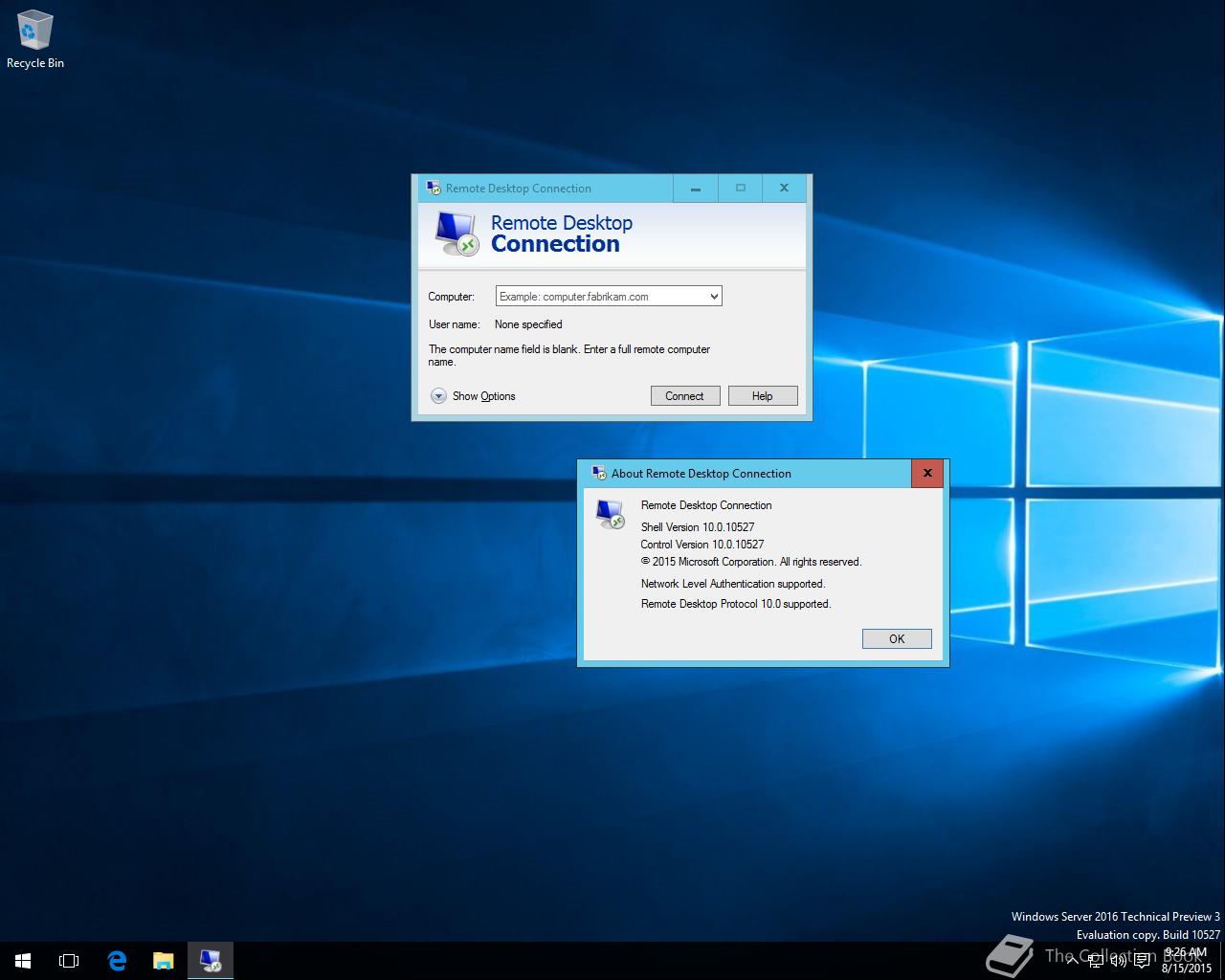Minimize the Remote Desktop Connection window
Screen dimensions: 1225x980
point(696,188)
